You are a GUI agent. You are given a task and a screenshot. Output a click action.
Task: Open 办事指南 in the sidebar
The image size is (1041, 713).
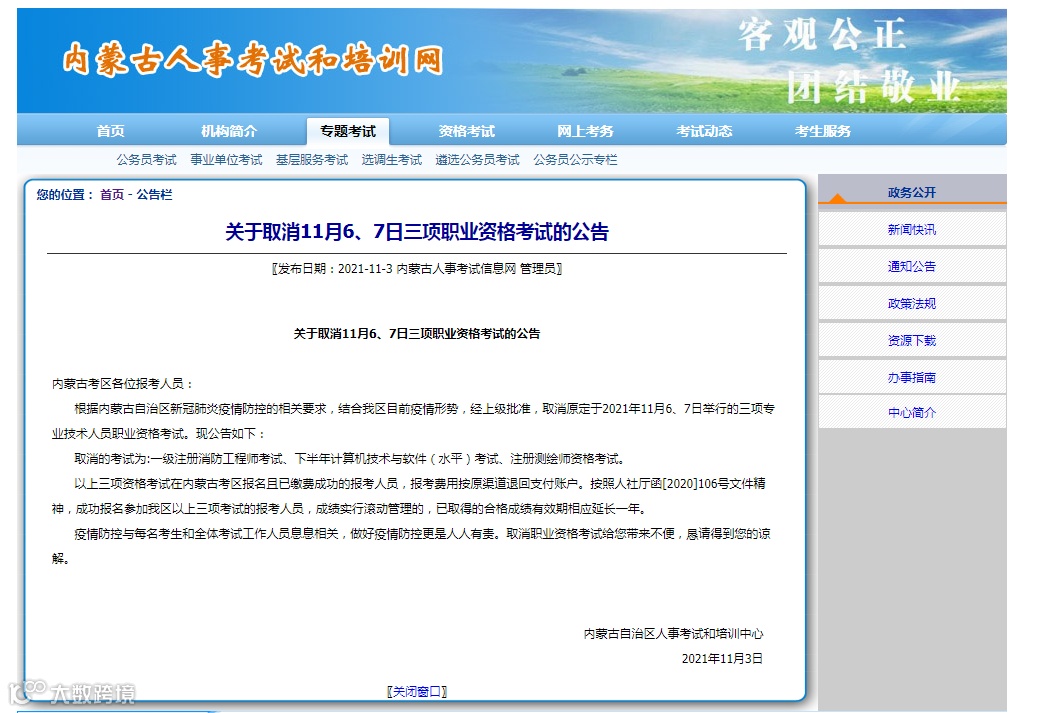tap(912, 378)
